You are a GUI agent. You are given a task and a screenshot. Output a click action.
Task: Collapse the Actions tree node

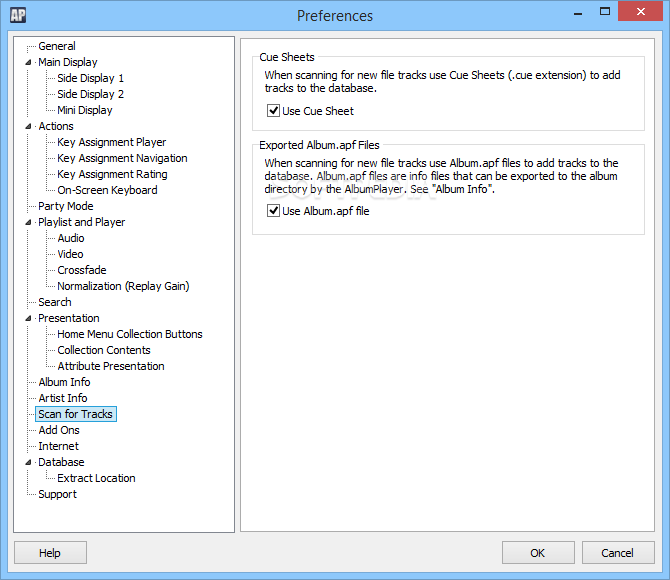coord(28,126)
